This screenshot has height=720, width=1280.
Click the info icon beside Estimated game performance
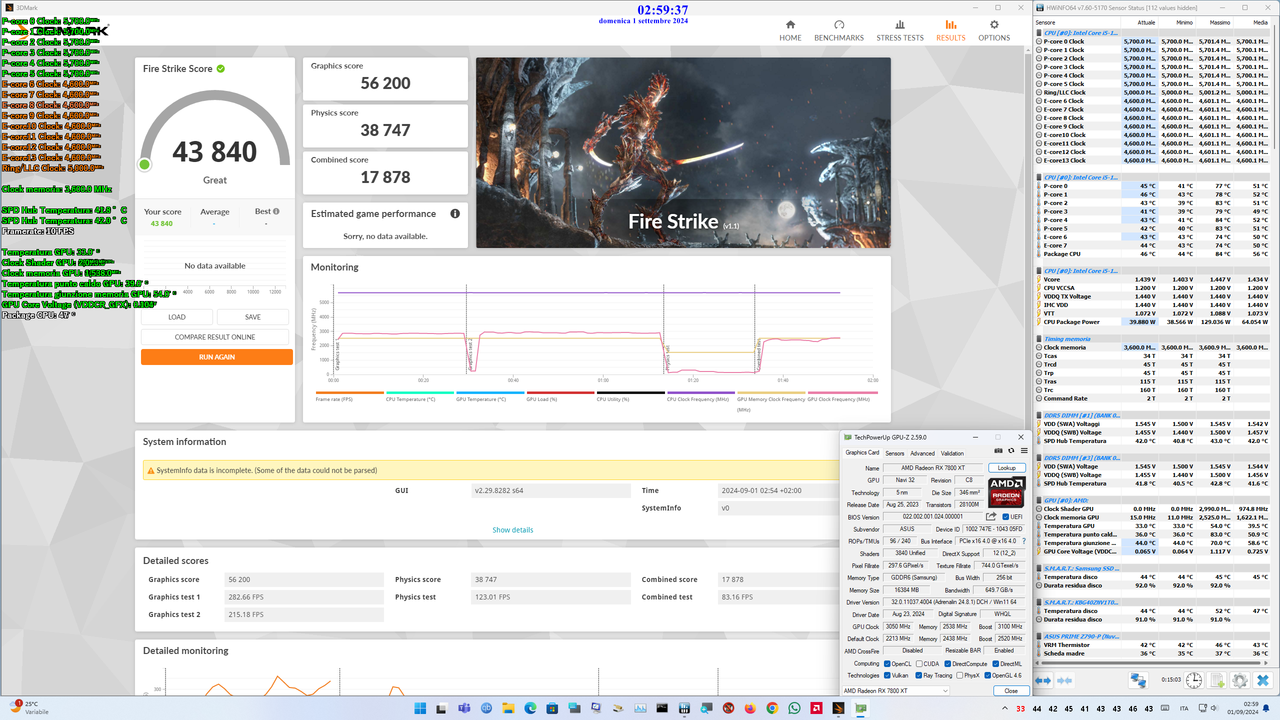click(457, 213)
